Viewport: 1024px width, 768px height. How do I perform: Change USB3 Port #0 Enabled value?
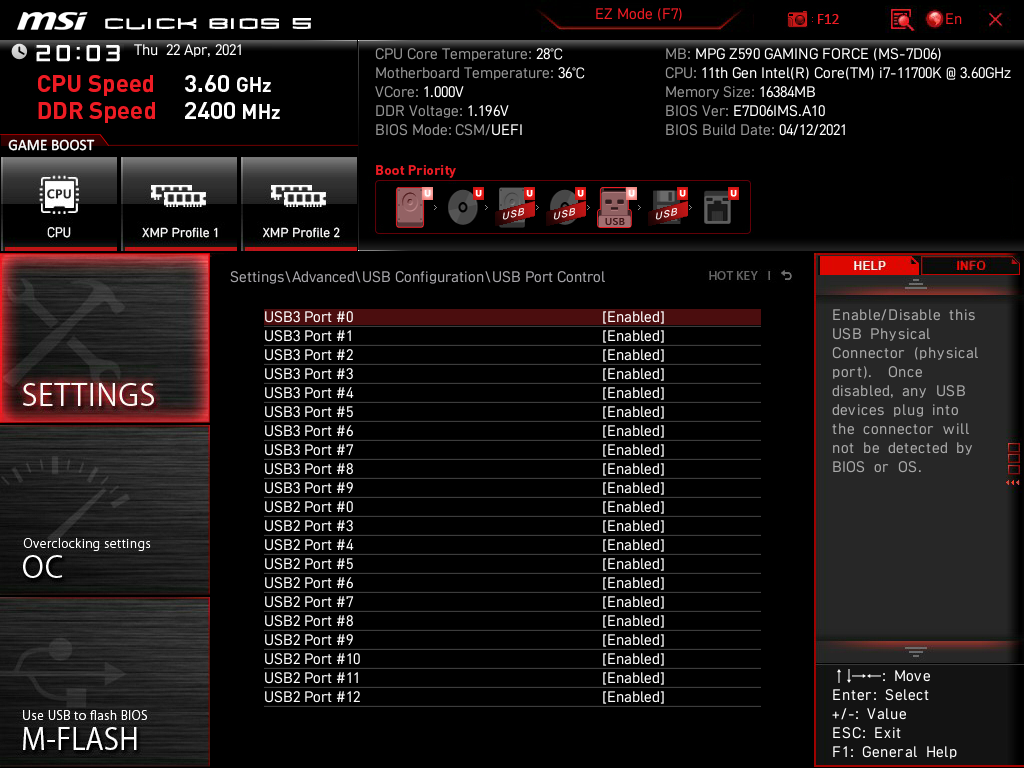point(633,317)
